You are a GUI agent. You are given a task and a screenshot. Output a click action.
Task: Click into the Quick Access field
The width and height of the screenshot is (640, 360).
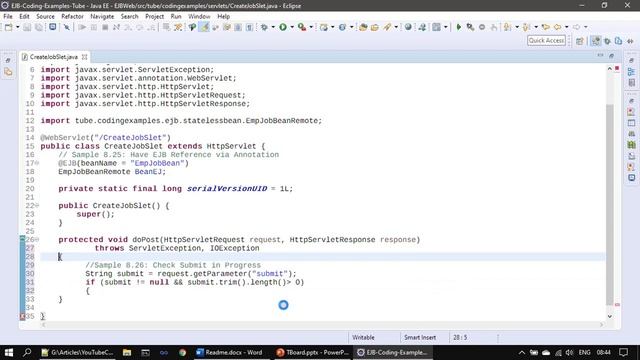pyautogui.click(x=546, y=40)
